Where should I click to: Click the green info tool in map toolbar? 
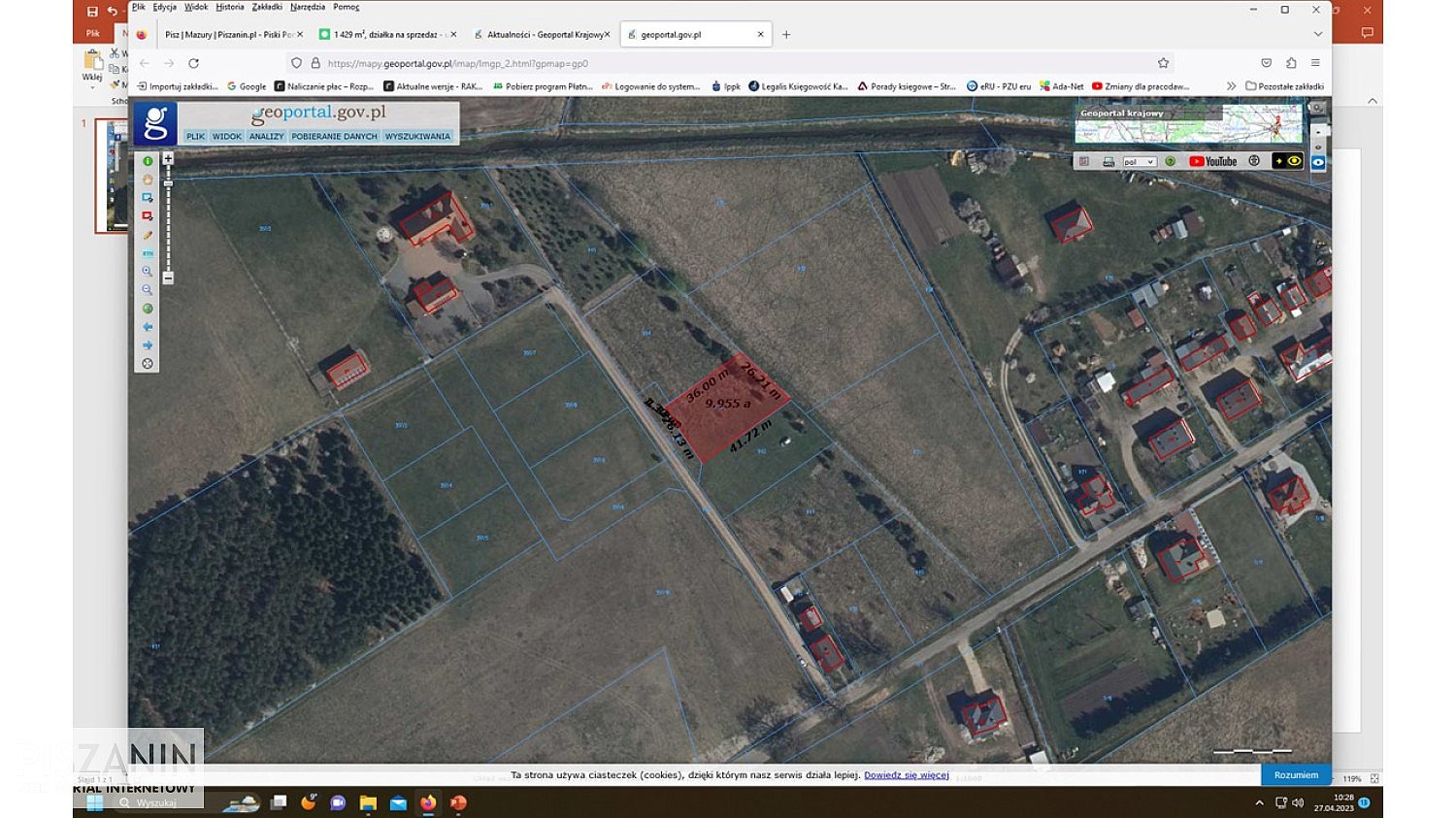[x=148, y=161]
